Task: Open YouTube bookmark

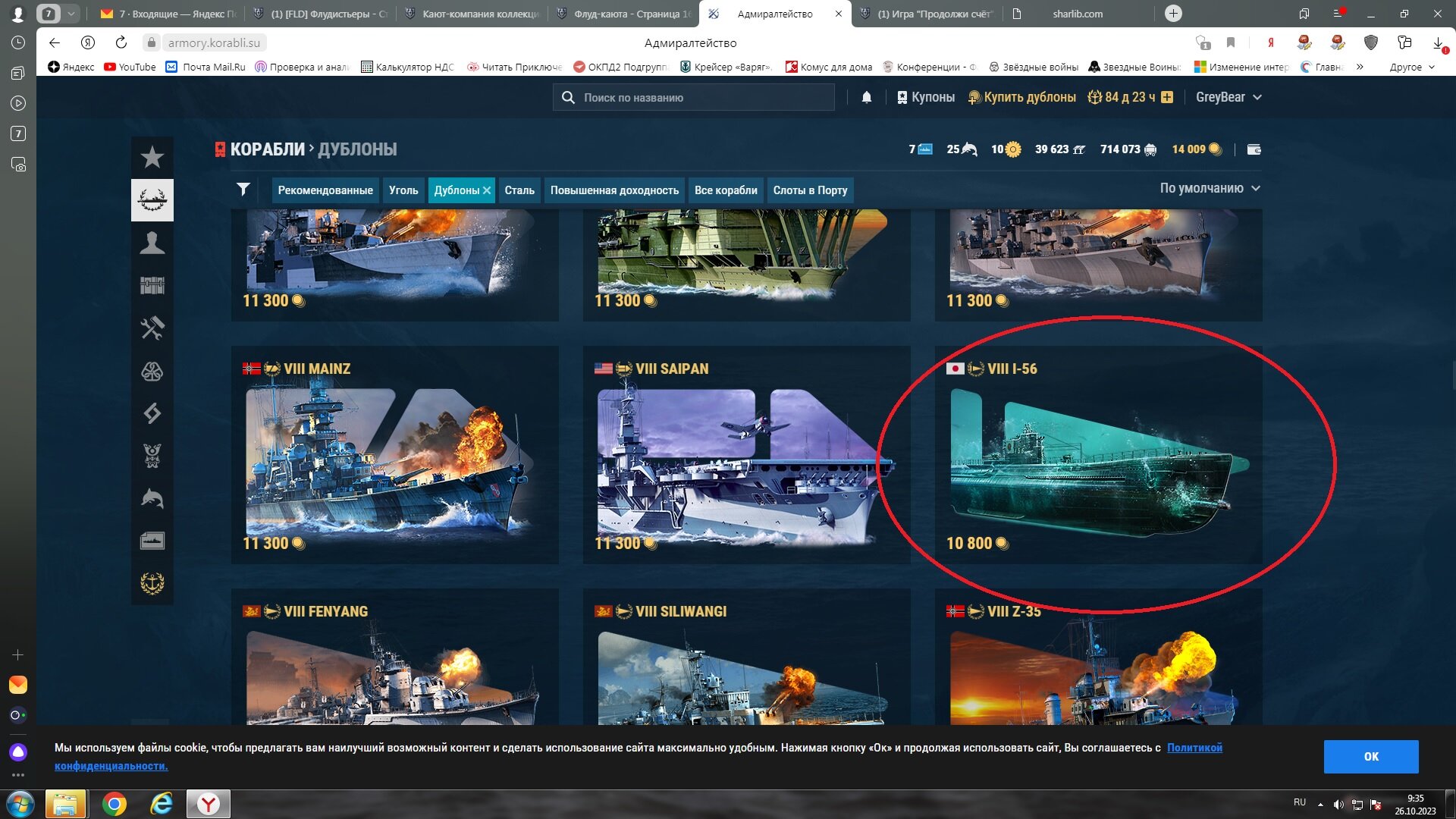Action: coord(130,67)
